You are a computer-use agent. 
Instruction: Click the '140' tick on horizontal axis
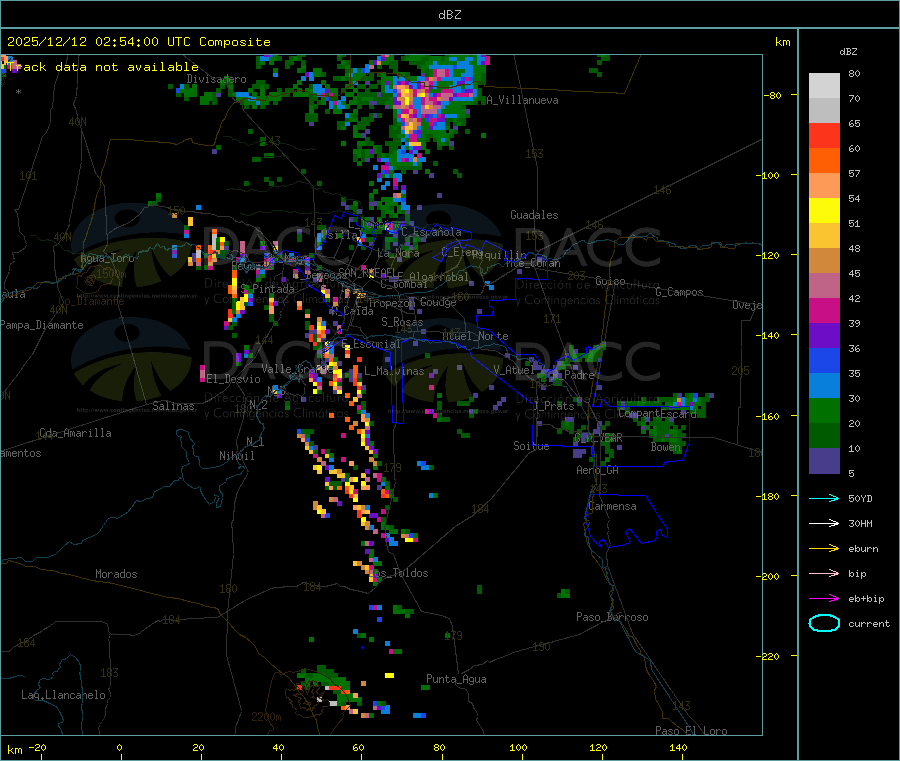(678, 747)
